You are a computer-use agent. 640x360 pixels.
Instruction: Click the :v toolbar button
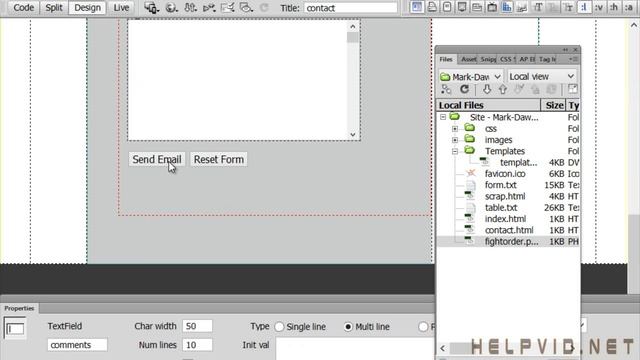point(599,7)
